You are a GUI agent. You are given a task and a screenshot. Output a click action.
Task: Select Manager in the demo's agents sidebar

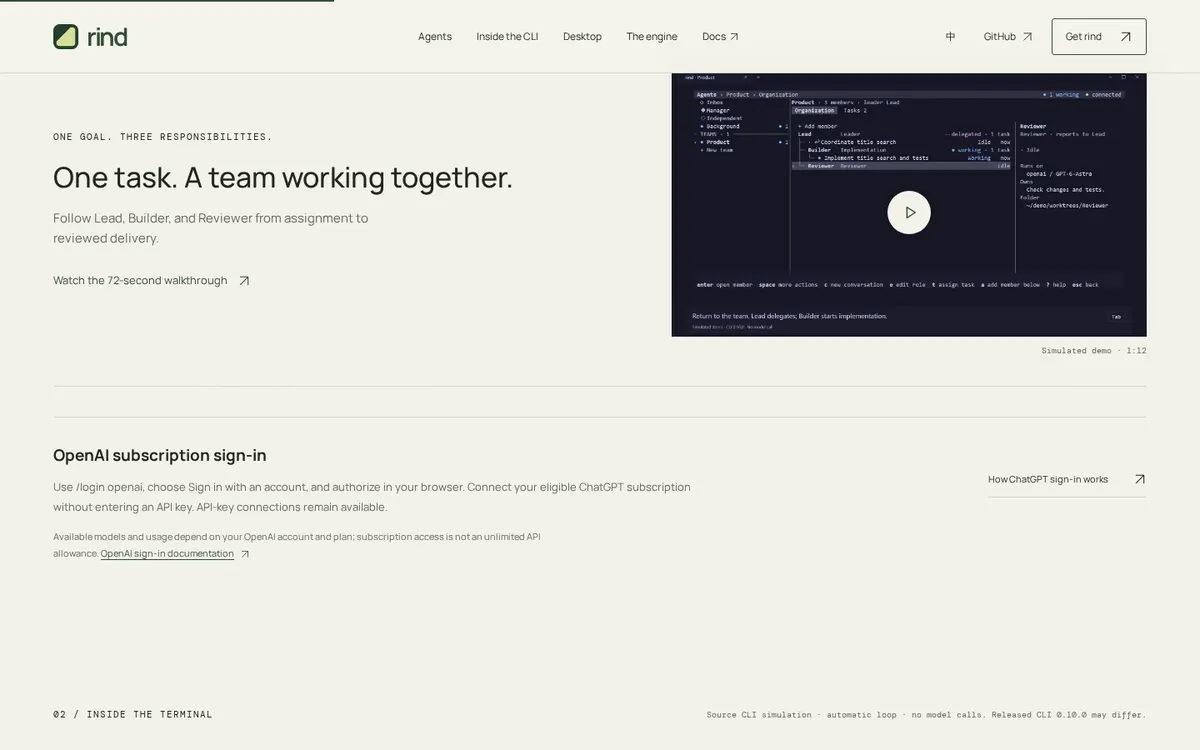coord(716,110)
